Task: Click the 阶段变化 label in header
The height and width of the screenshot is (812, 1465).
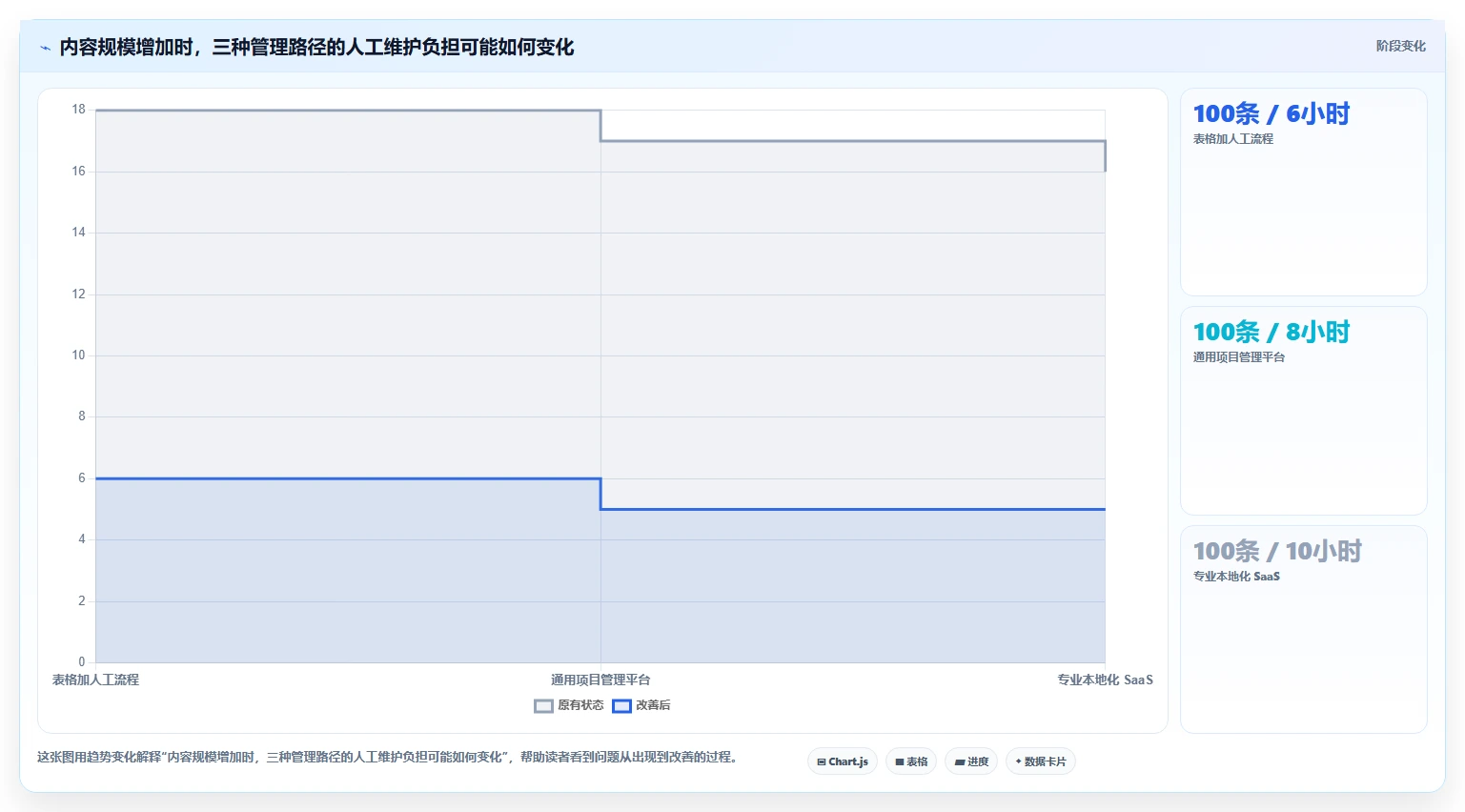Action: pyautogui.click(x=1401, y=46)
